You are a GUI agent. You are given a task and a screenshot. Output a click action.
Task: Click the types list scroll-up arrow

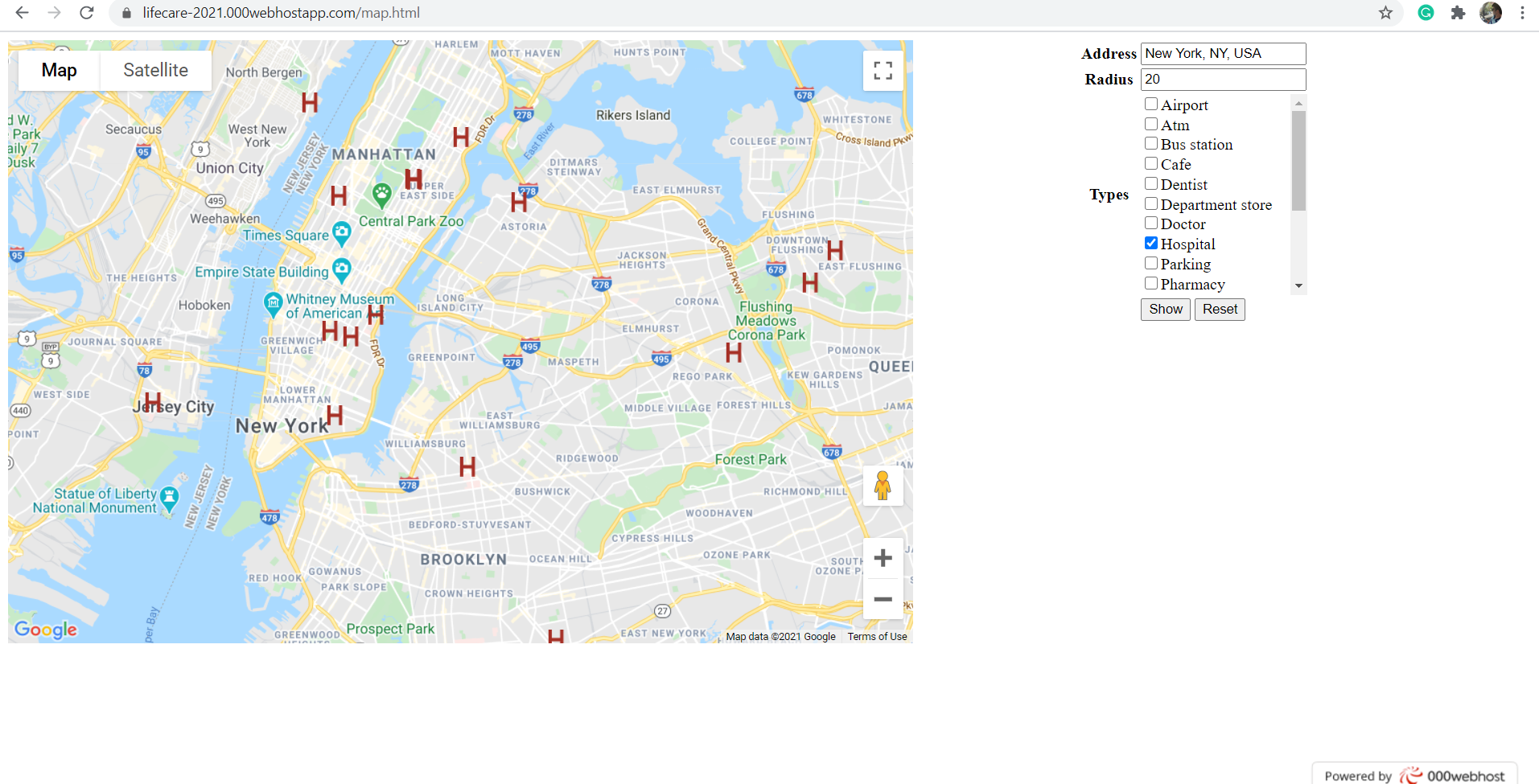point(1298,103)
